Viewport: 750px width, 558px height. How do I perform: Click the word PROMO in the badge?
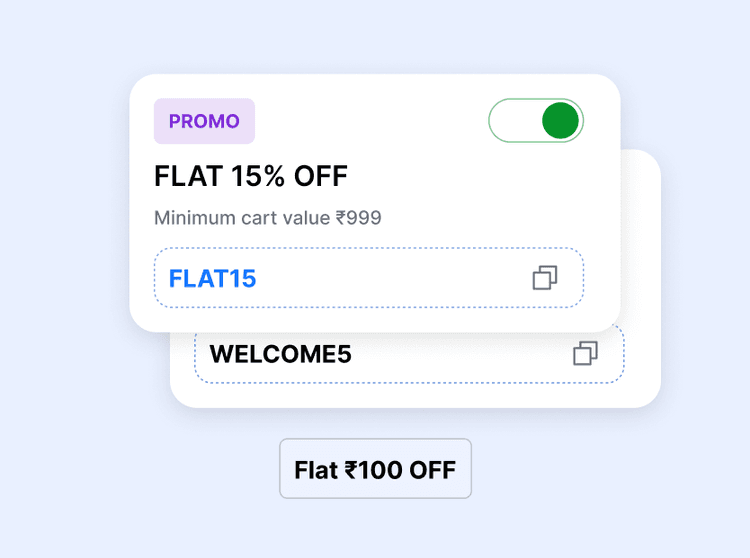(x=204, y=121)
